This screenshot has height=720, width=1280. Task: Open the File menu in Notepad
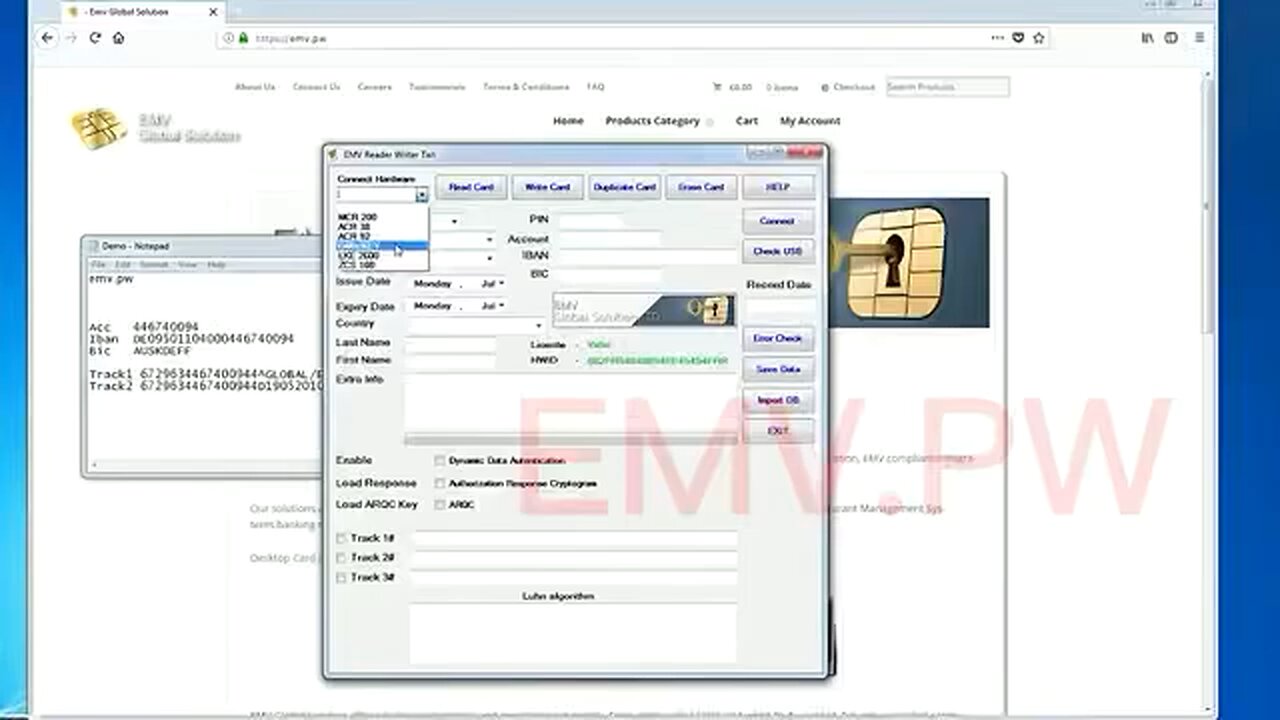tap(99, 265)
